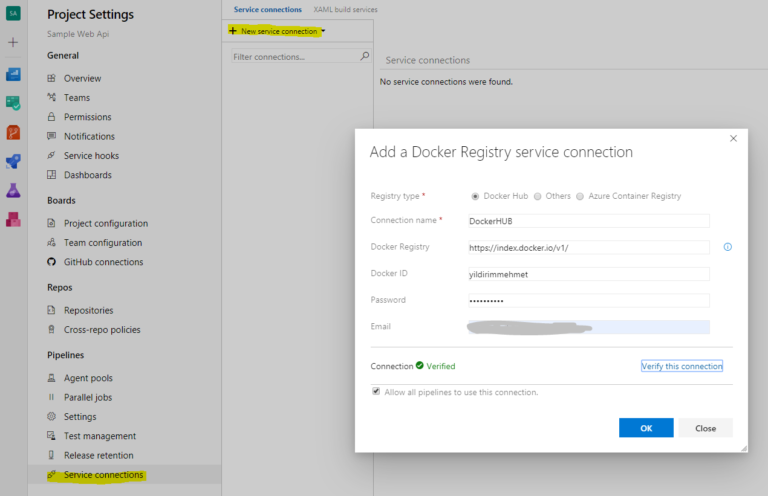Click Filter connections search box

coord(296,57)
